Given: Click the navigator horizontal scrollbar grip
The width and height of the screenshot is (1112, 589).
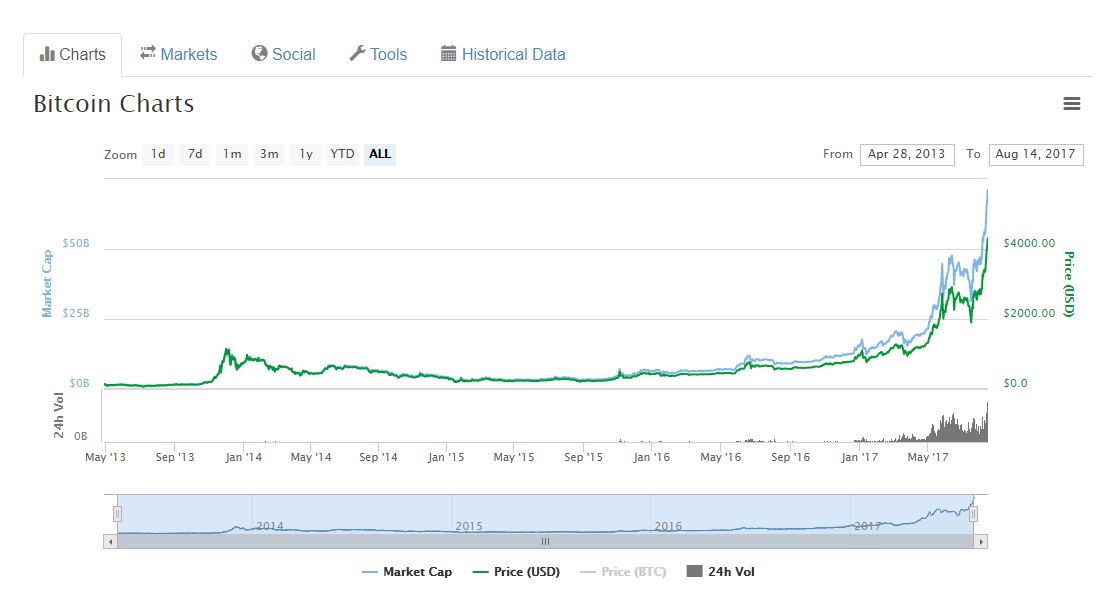Looking at the screenshot, I should (545, 542).
